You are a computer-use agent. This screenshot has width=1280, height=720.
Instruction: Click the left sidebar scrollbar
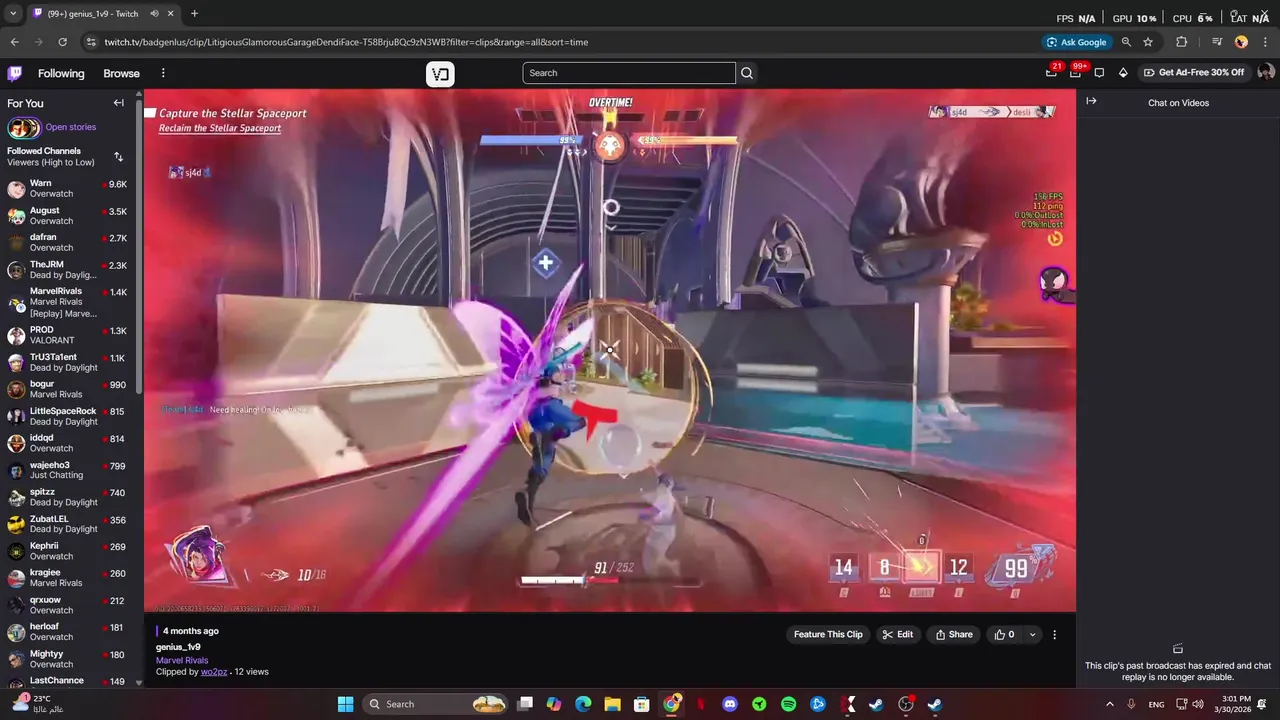coord(139,245)
